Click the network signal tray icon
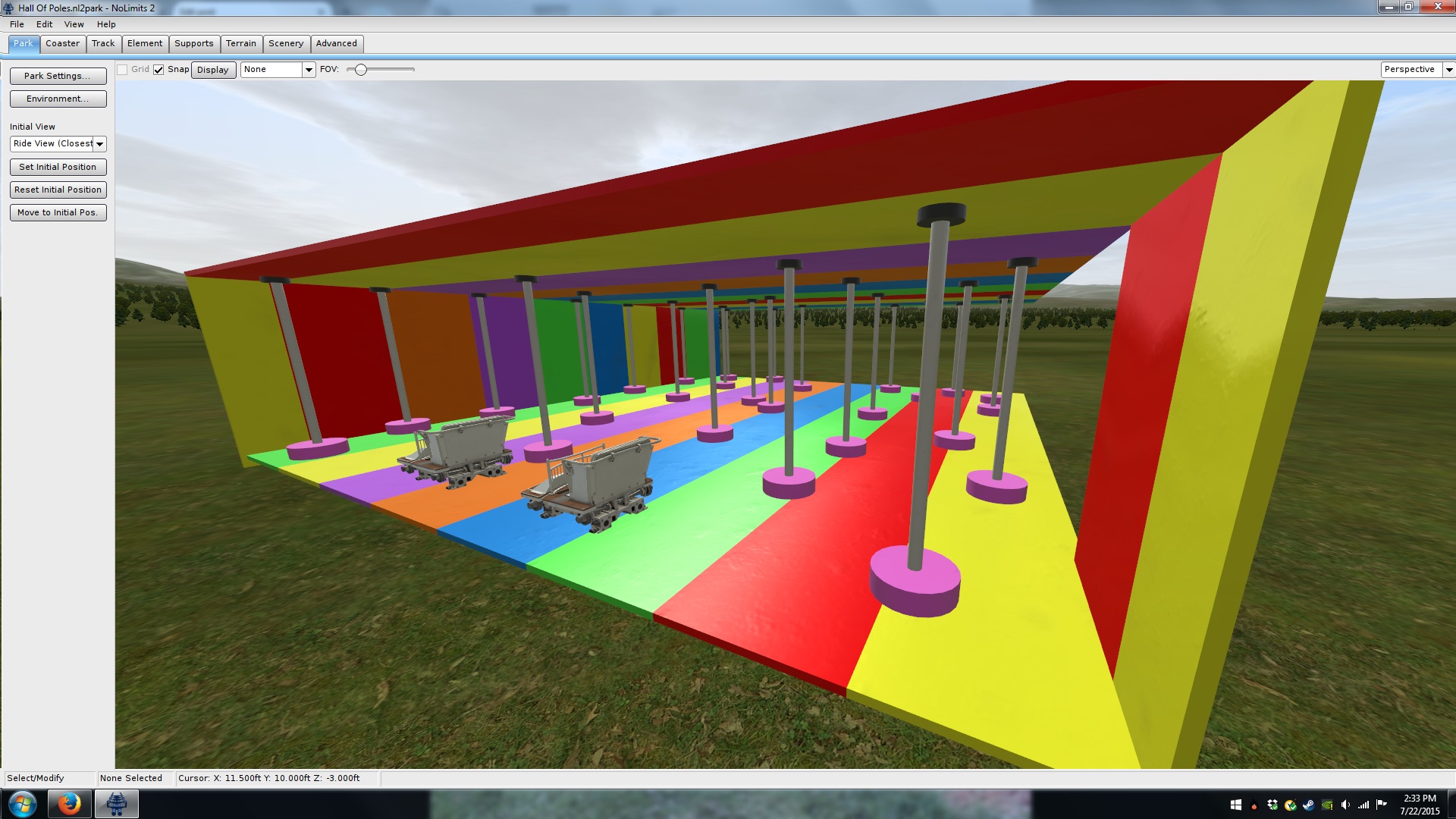The image size is (1456, 819). (x=1363, y=805)
